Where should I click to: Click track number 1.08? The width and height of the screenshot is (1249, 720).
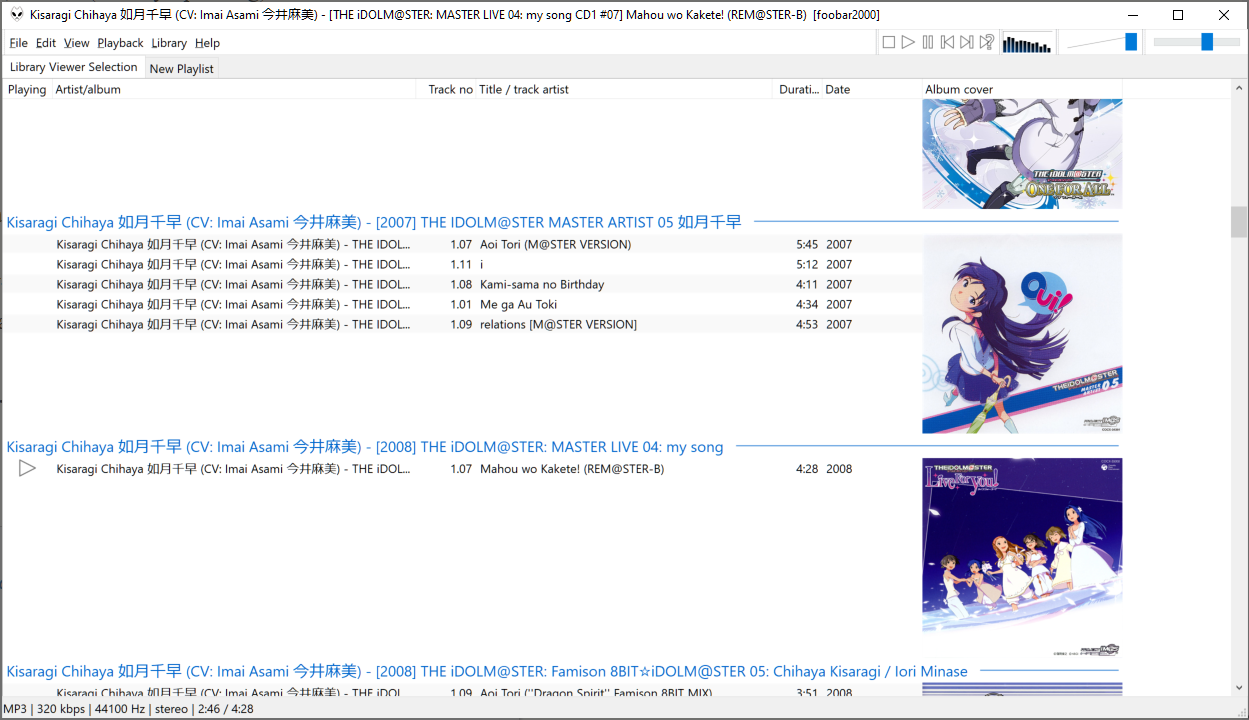pos(461,284)
